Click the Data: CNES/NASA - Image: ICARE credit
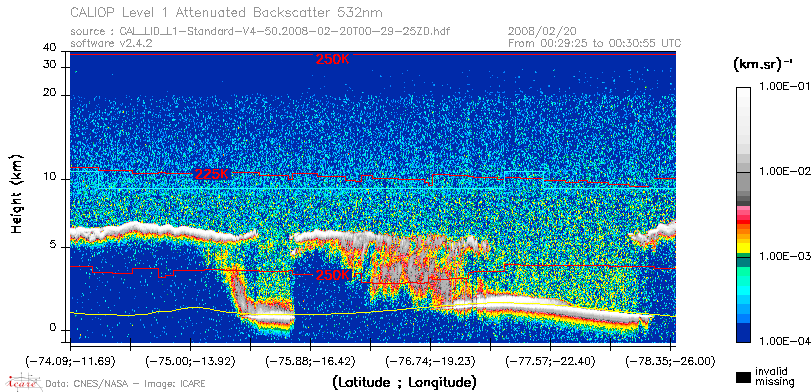The image size is (811, 392). pos(126,384)
